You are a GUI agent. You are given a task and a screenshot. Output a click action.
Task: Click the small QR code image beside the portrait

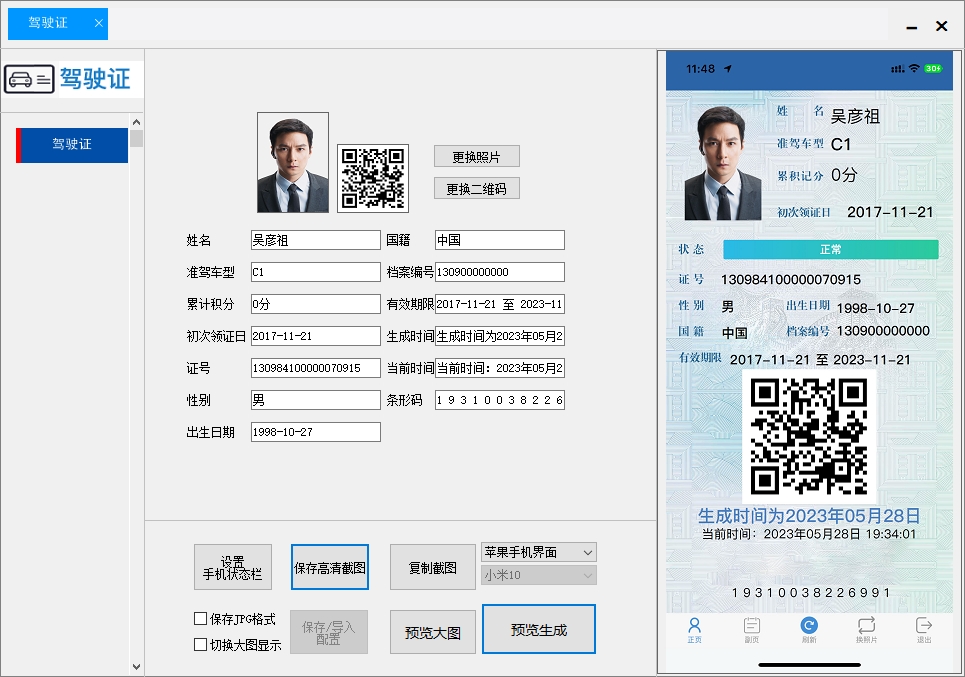tap(372, 176)
